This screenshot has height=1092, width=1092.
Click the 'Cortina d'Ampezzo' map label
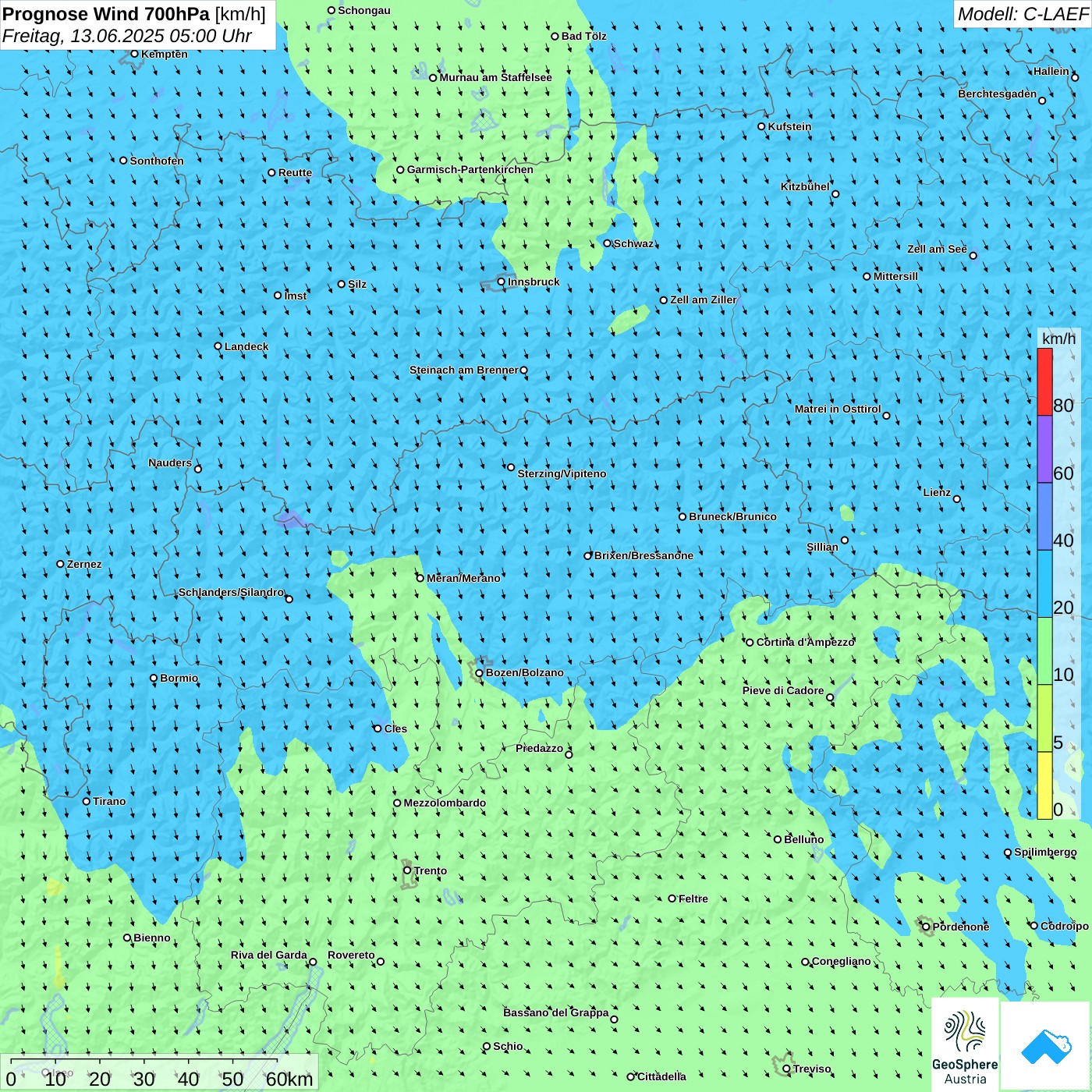(x=806, y=642)
